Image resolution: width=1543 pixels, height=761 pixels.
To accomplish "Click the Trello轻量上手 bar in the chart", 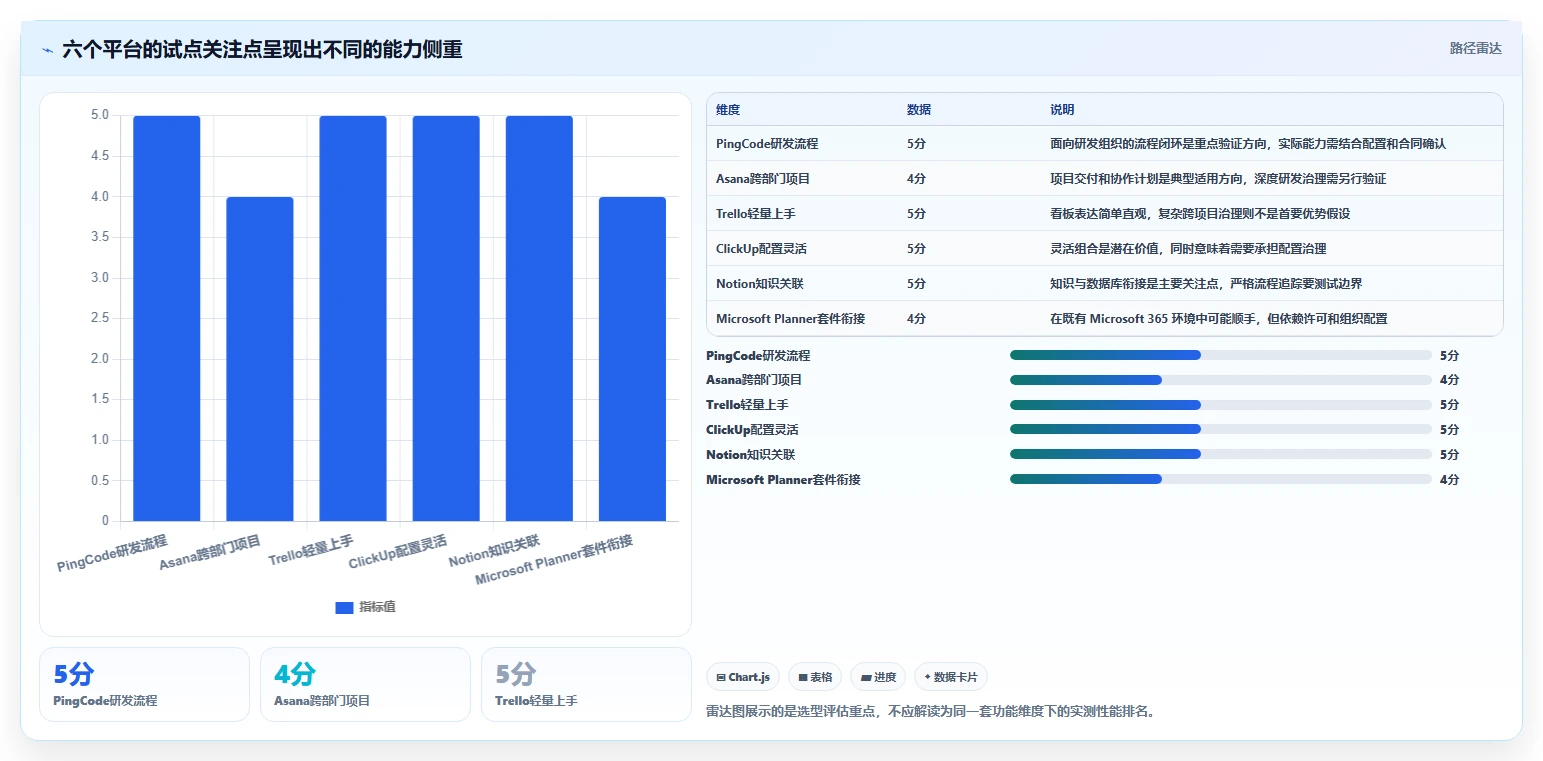I will 353,318.
